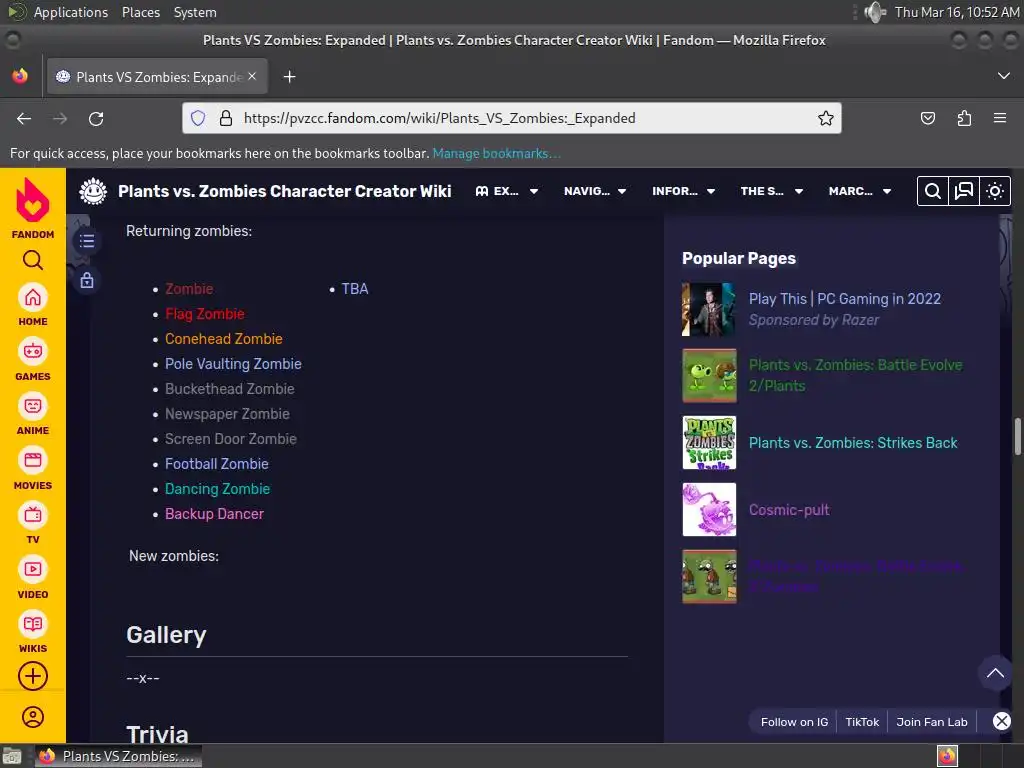Click the clock showing Thu Mar 16

(x=957, y=12)
